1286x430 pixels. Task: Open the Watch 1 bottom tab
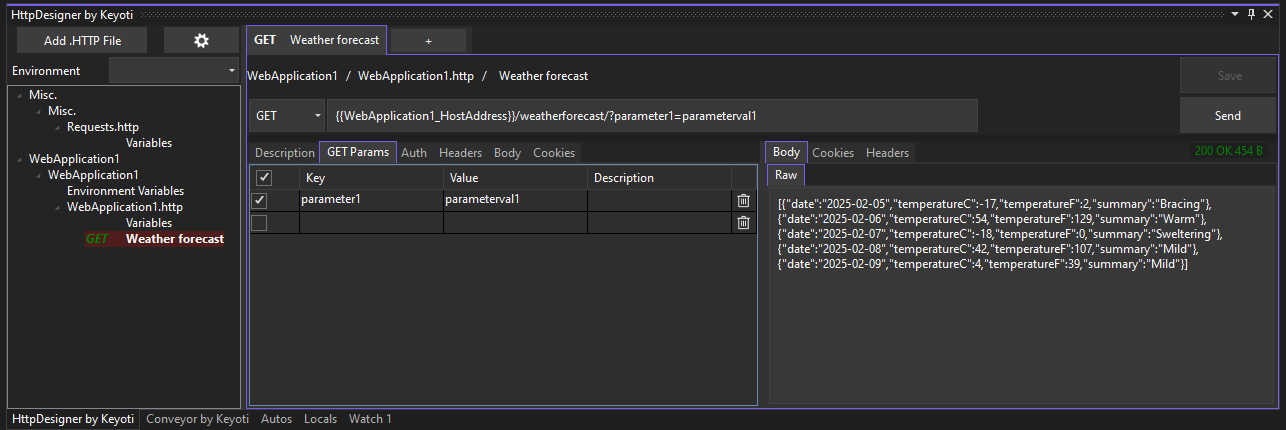click(370, 419)
